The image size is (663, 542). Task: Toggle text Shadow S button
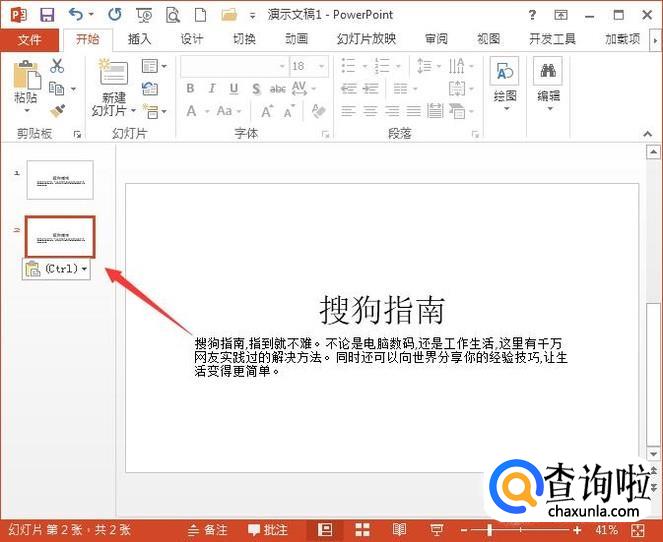click(x=256, y=89)
